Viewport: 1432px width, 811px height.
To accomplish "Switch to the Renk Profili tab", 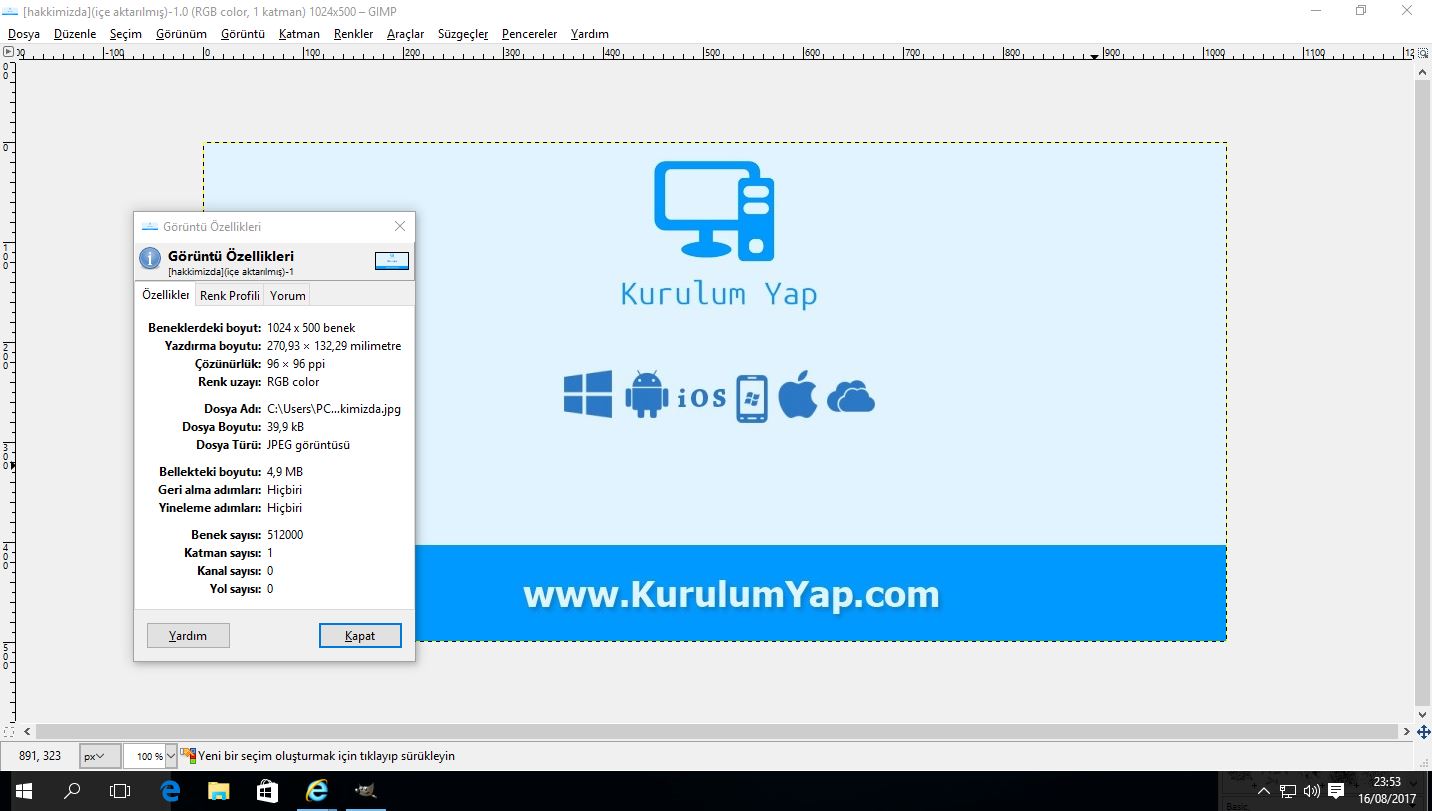I will 230,295.
